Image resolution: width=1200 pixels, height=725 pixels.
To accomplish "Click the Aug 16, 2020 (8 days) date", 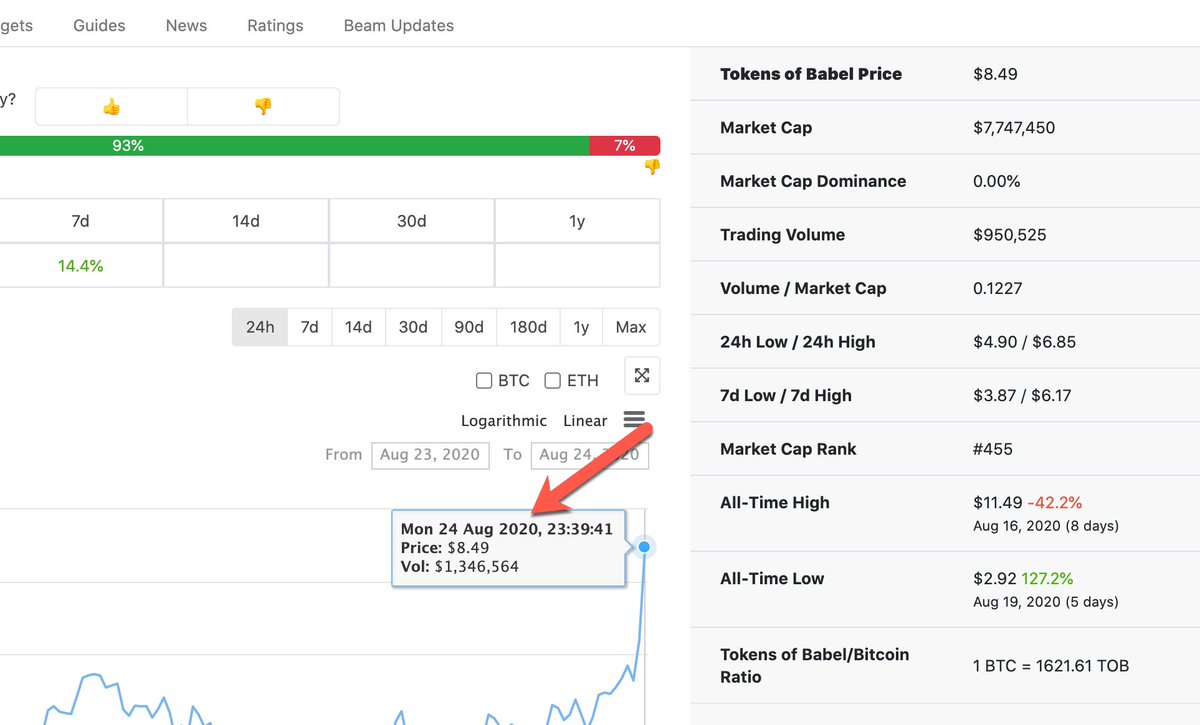I will 1045,526.
